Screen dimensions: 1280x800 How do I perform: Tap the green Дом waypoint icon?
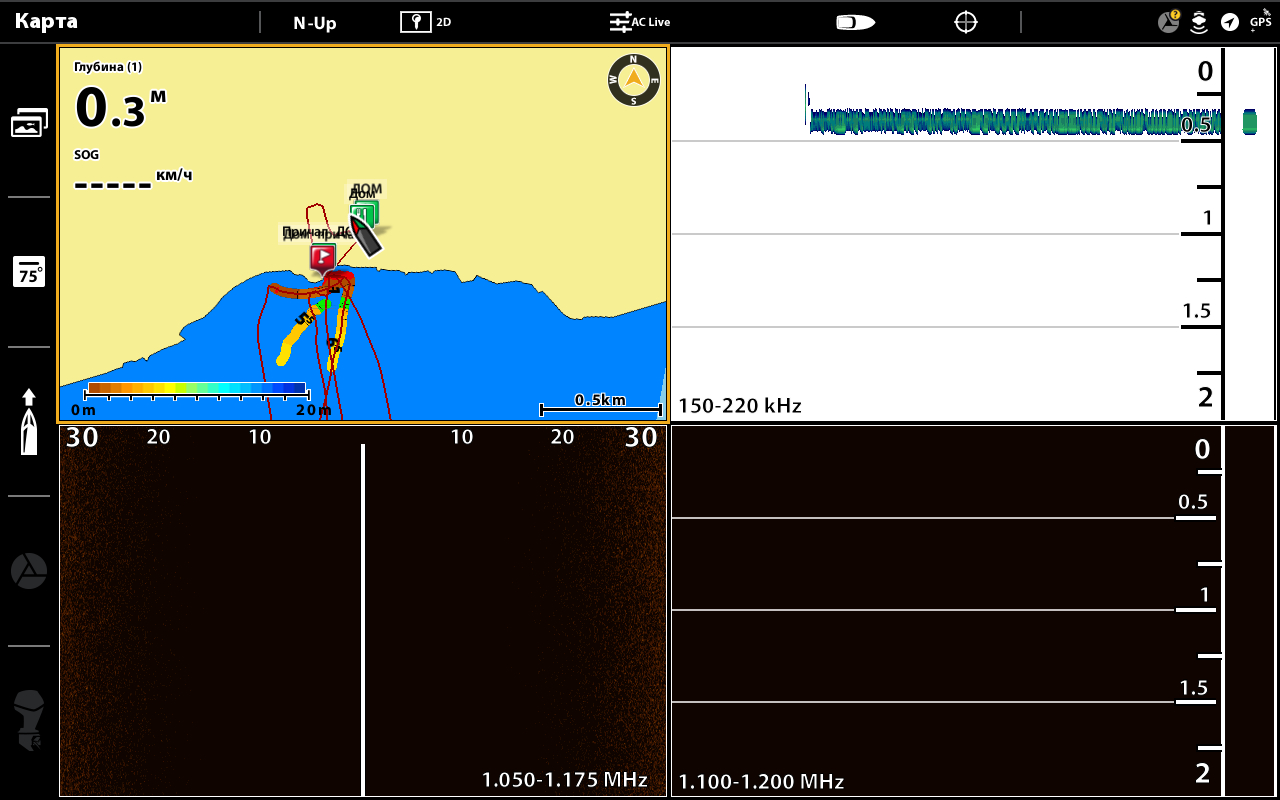coord(364,211)
